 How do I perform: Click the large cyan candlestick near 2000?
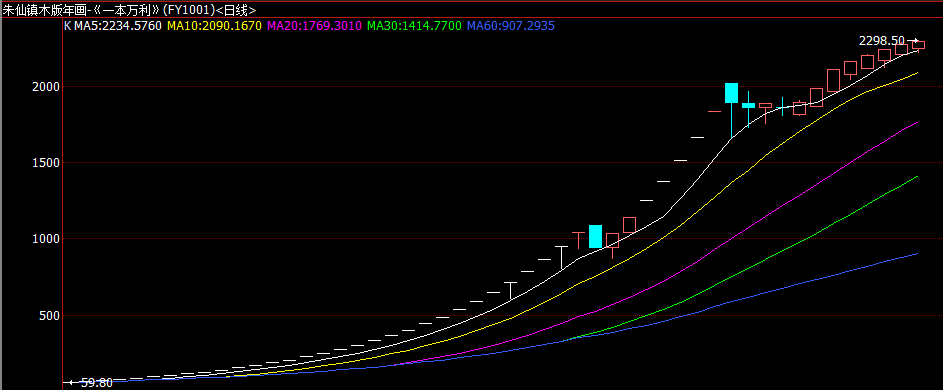click(x=731, y=93)
